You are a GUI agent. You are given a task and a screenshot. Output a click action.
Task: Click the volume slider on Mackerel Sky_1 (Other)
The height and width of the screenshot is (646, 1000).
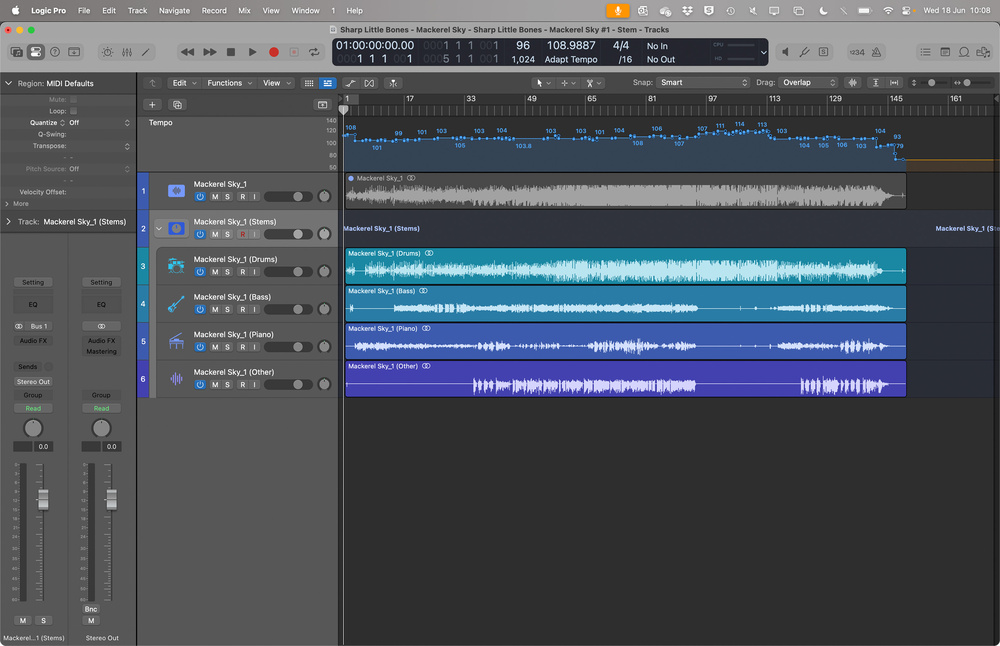(288, 385)
